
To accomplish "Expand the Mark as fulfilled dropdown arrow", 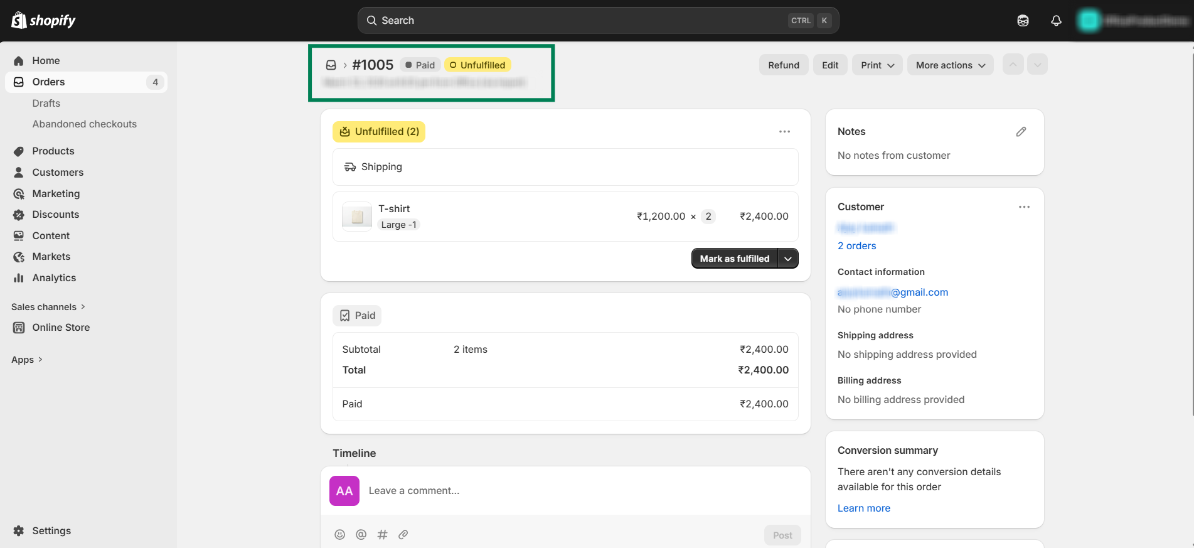I will [x=789, y=259].
